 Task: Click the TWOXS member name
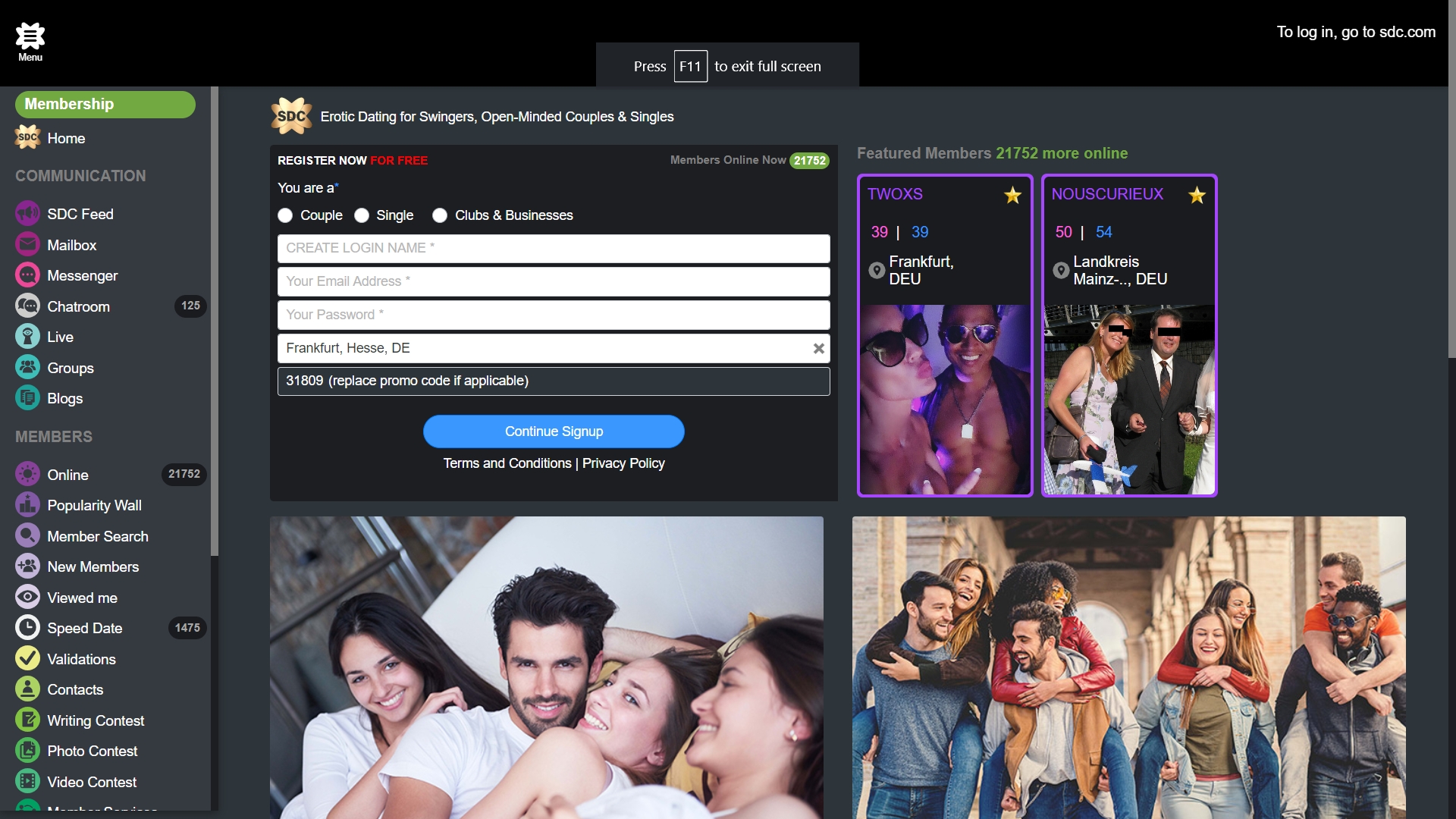tap(895, 194)
